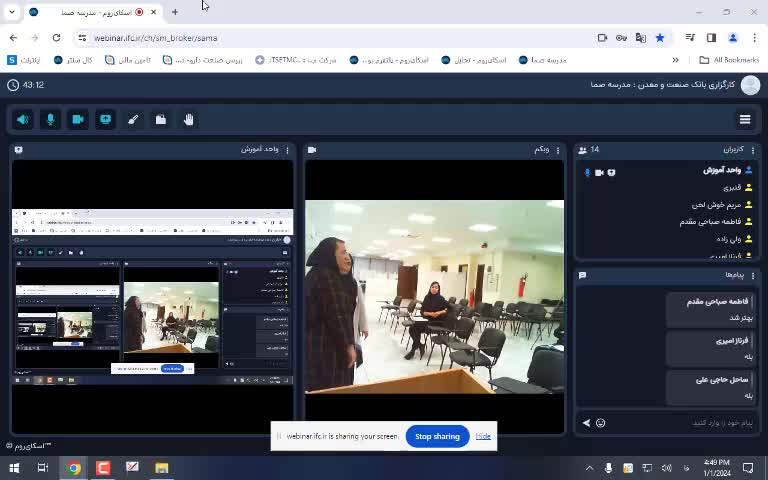
Task: Go back with browser back arrow
Action: pyautogui.click(x=13, y=38)
